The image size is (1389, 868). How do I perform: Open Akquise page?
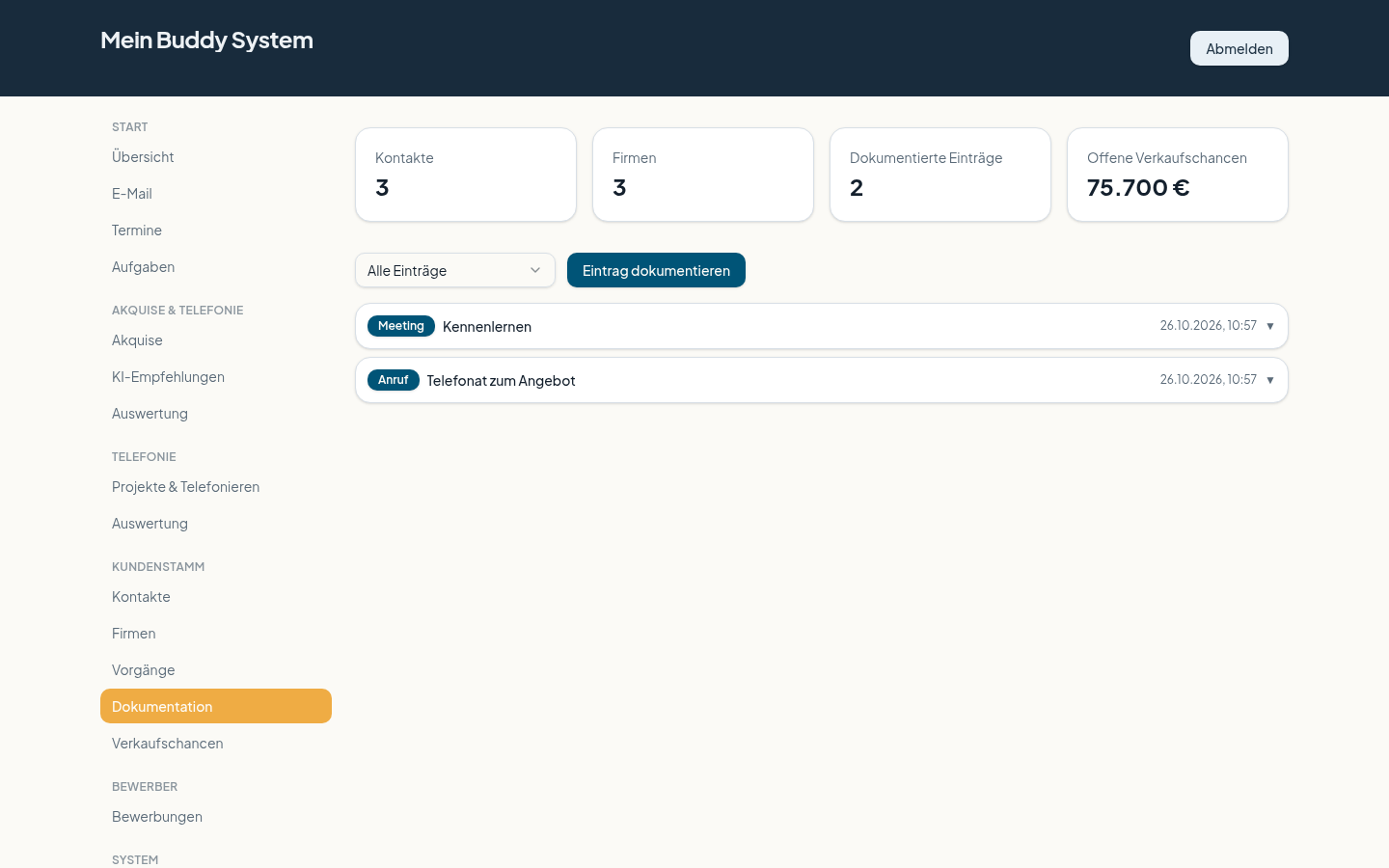point(216,339)
